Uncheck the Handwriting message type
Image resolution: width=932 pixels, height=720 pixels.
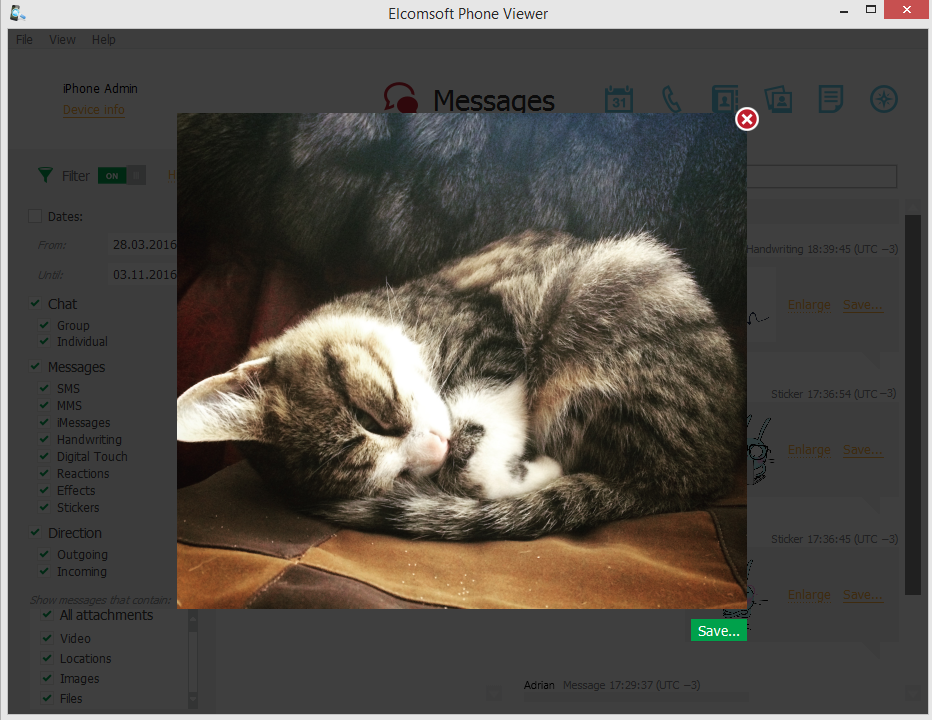click(44, 439)
